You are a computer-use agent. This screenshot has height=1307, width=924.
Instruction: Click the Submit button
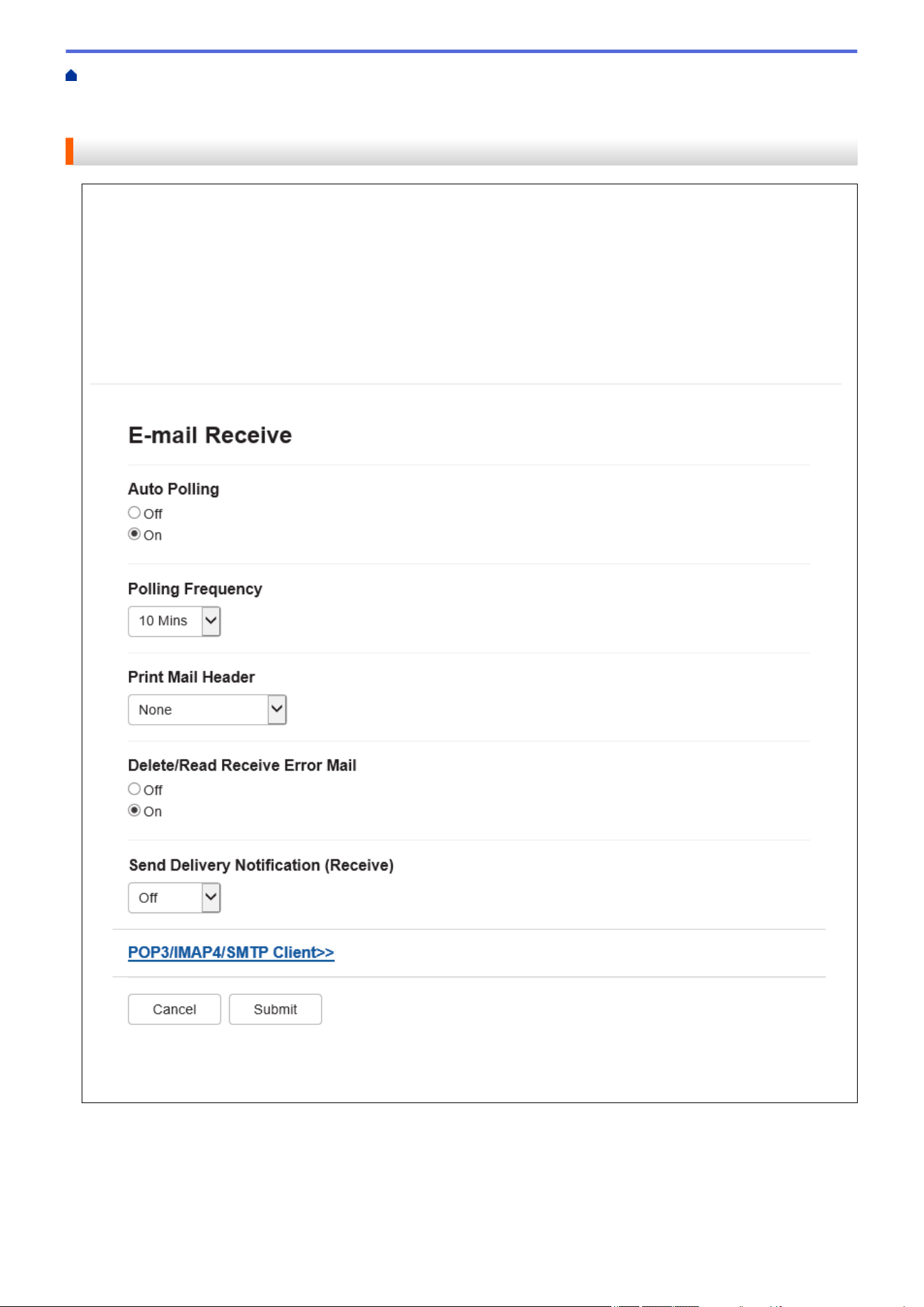276,1010
